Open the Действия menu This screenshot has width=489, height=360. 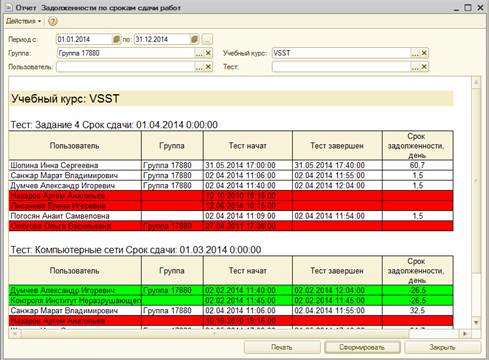click(x=23, y=21)
